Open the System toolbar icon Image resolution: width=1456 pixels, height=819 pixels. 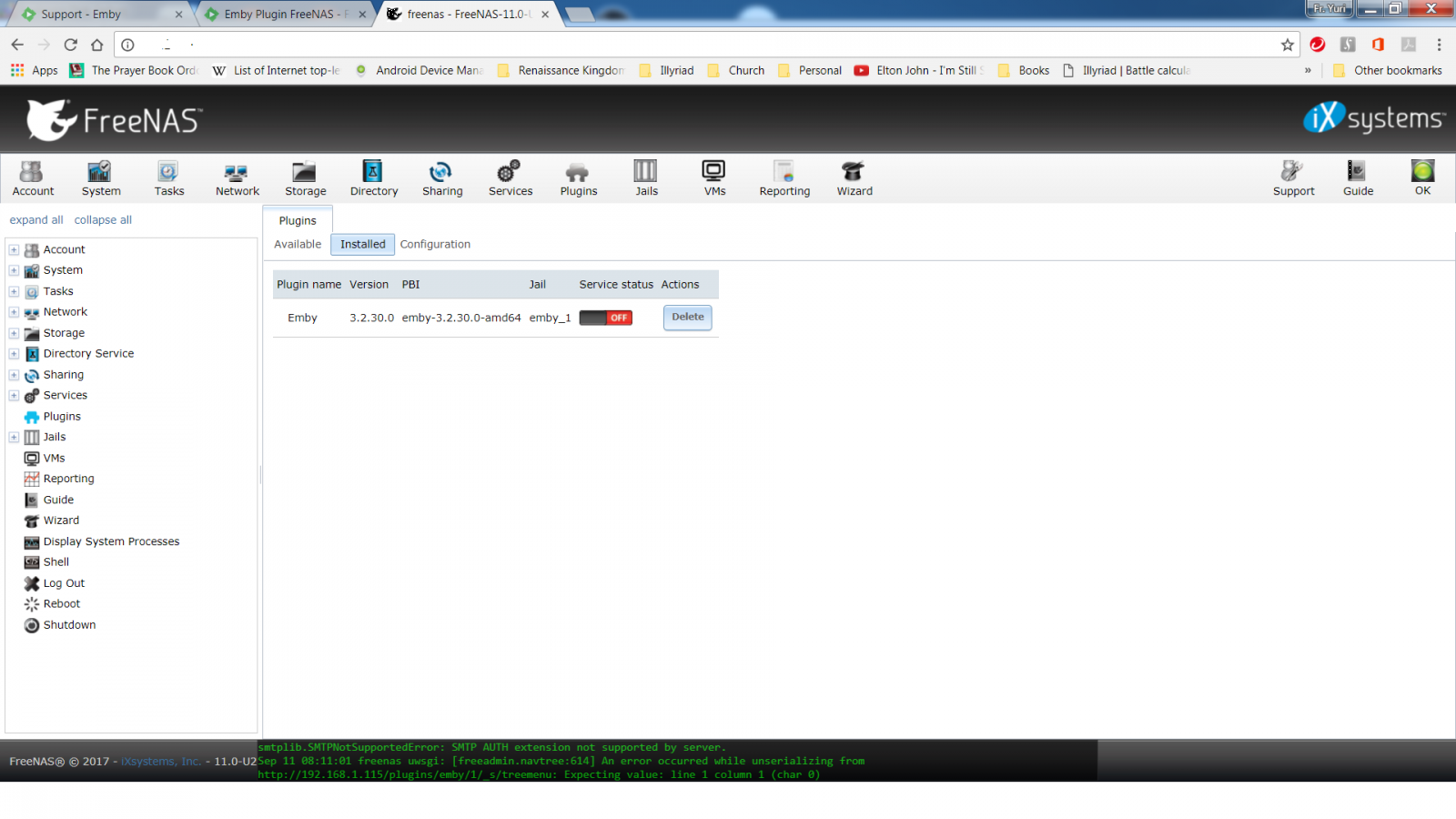pyautogui.click(x=101, y=178)
